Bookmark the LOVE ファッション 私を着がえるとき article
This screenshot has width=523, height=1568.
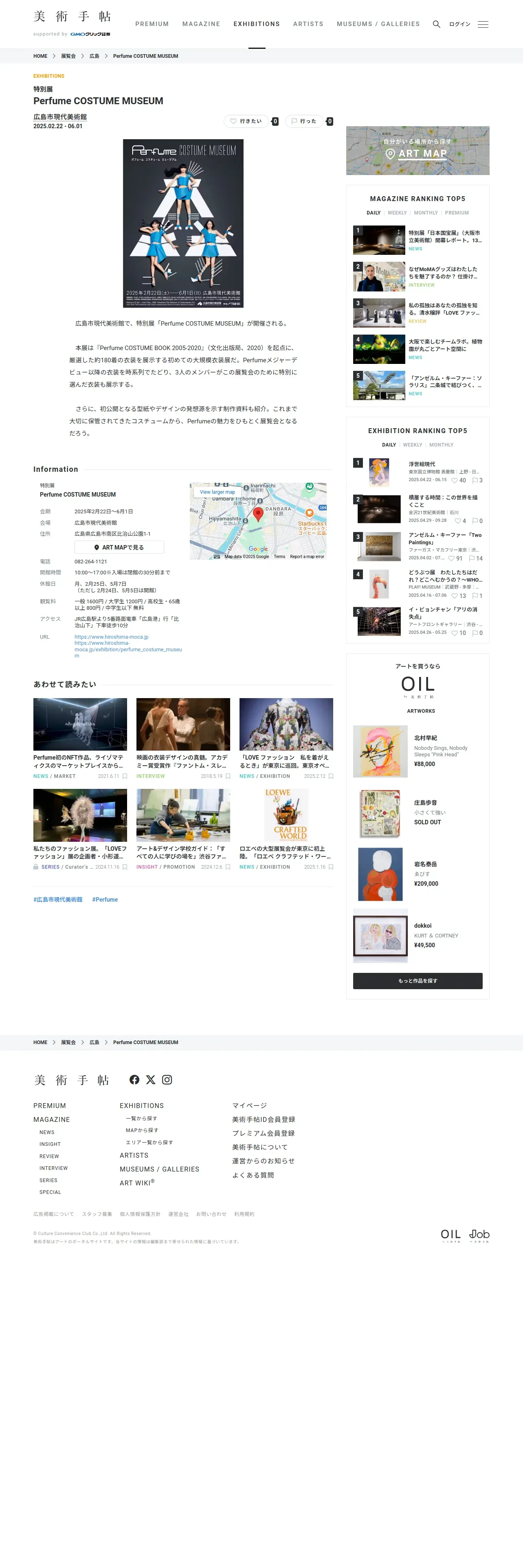[331, 776]
